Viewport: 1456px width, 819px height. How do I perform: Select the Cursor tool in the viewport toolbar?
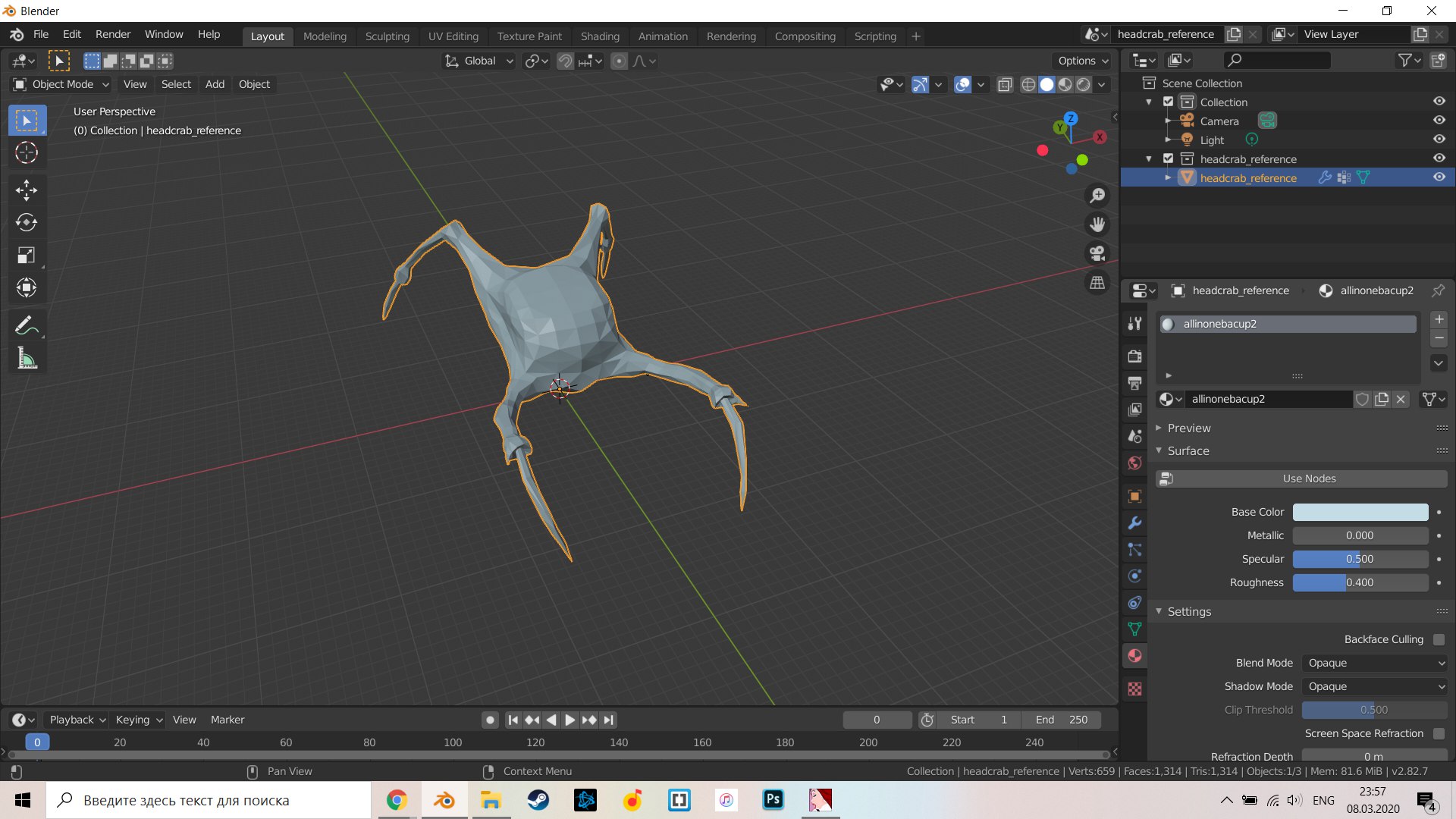point(27,153)
